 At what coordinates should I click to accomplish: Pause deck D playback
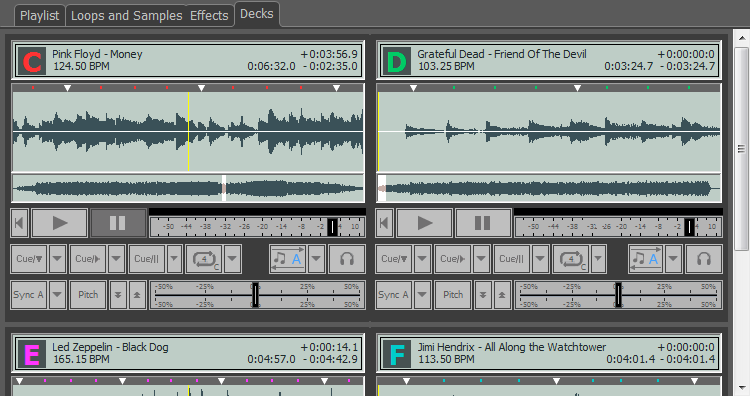pos(483,223)
